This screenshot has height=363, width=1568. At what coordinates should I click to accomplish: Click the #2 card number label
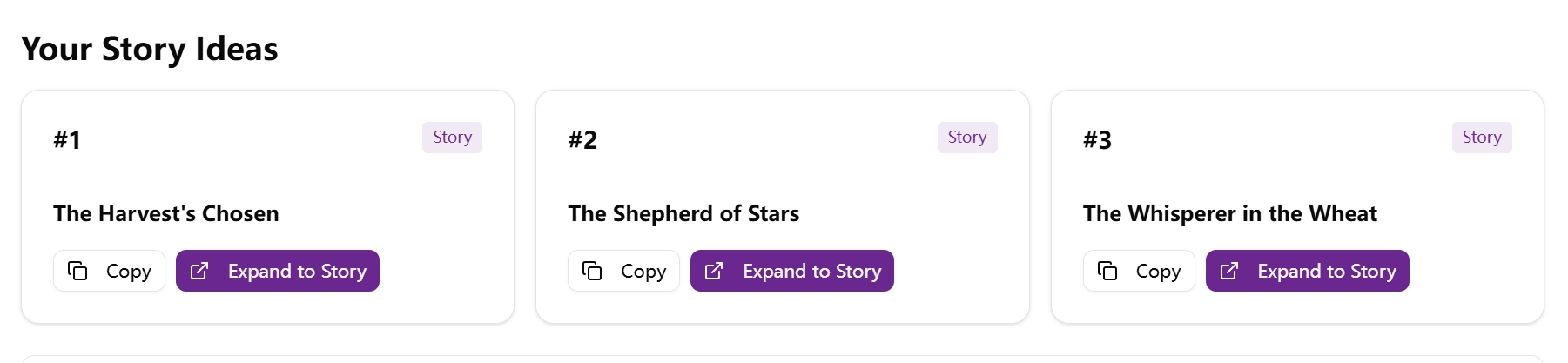(x=582, y=140)
